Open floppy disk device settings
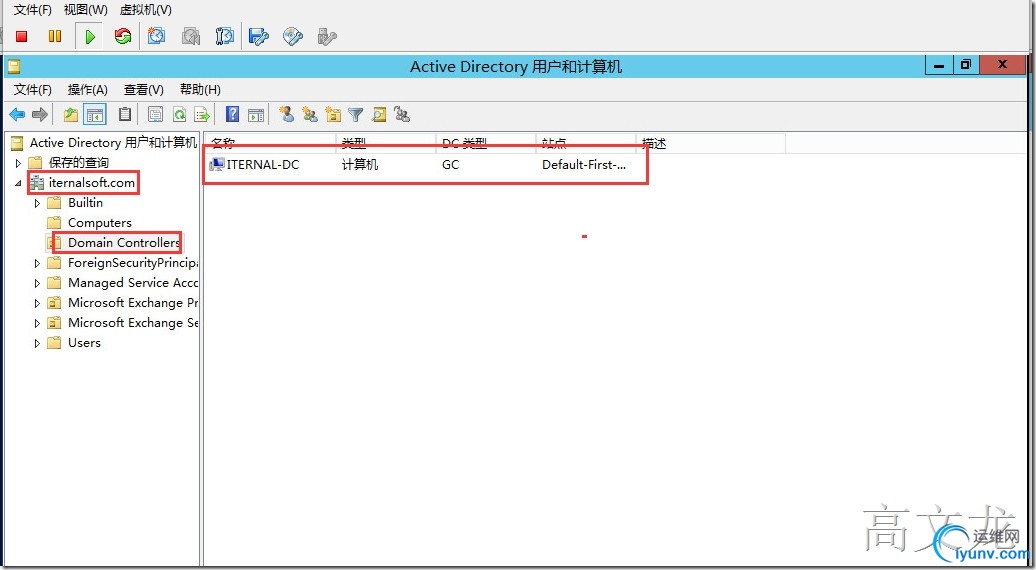Image resolution: width=1036 pixels, height=570 pixels. pyautogui.click(x=258, y=36)
